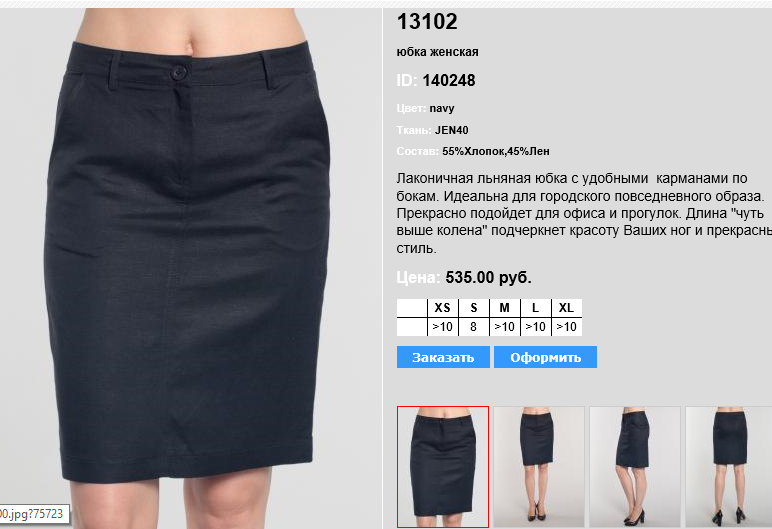Open the third thumbnail showing side view
Image resolution: width=772 pixels, height=529 pixels.
(x=635, y=467)
